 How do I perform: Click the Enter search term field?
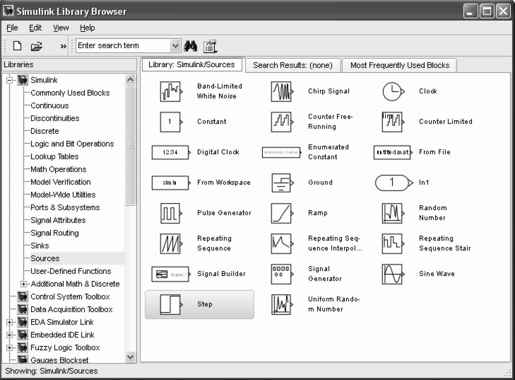123,45
